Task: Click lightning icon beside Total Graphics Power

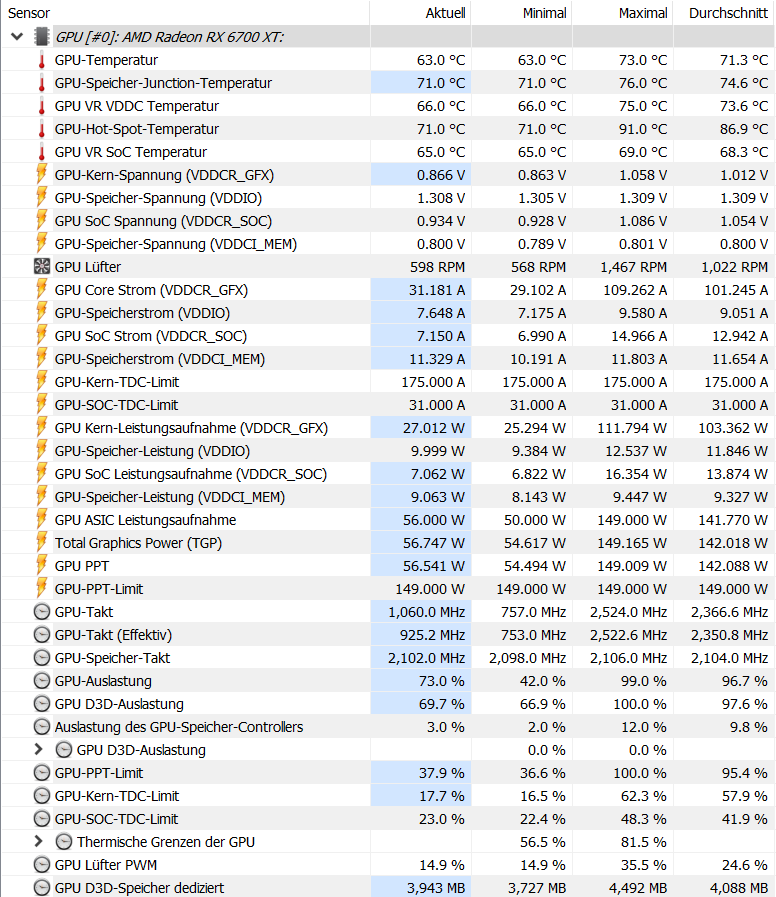Action: [41, 542]
